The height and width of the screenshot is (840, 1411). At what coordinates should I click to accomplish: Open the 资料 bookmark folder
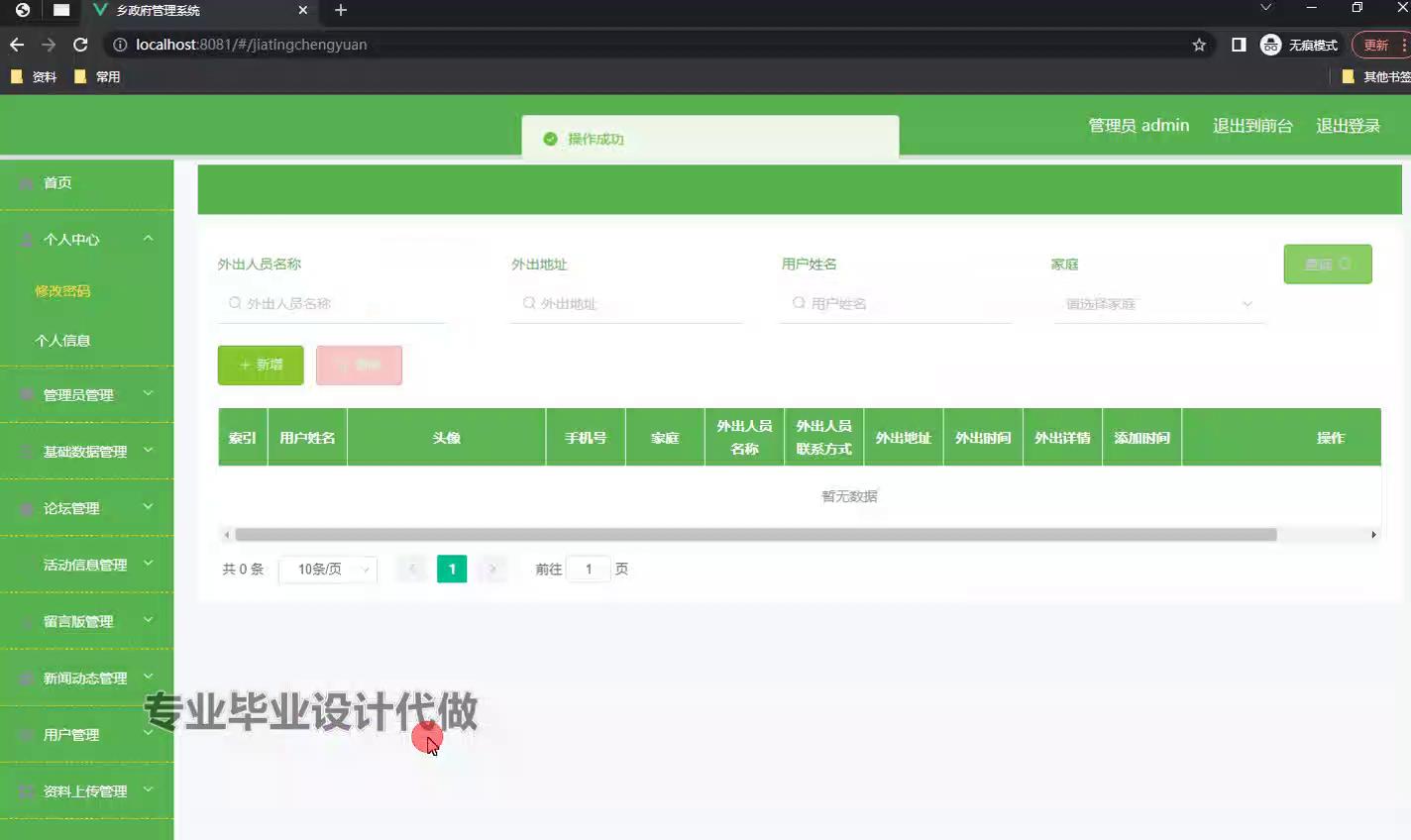(34, 76)
